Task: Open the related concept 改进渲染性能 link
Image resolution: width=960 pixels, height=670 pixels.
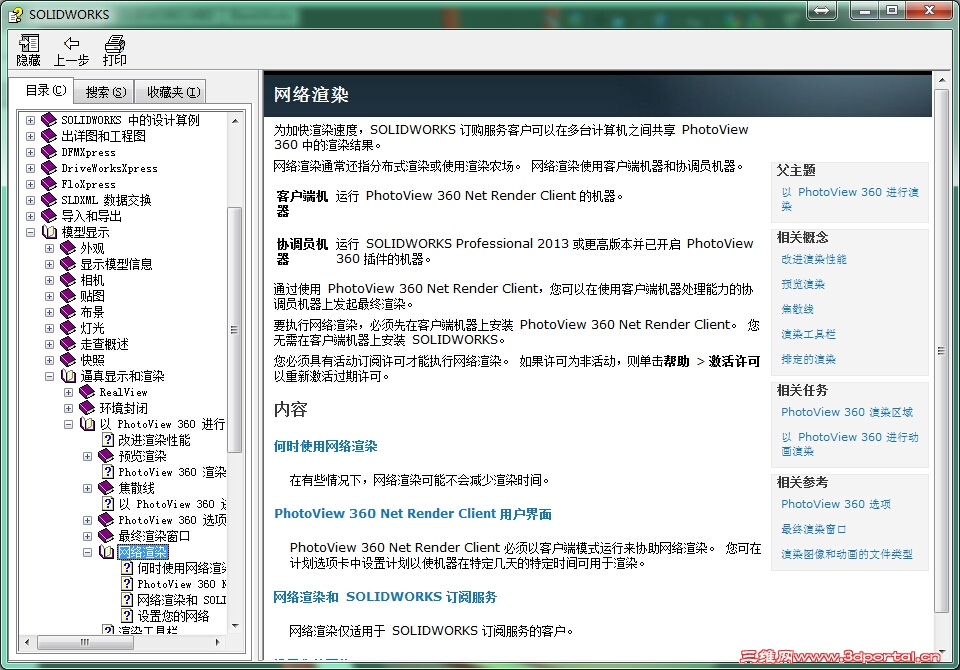Action: click(814, 259)
